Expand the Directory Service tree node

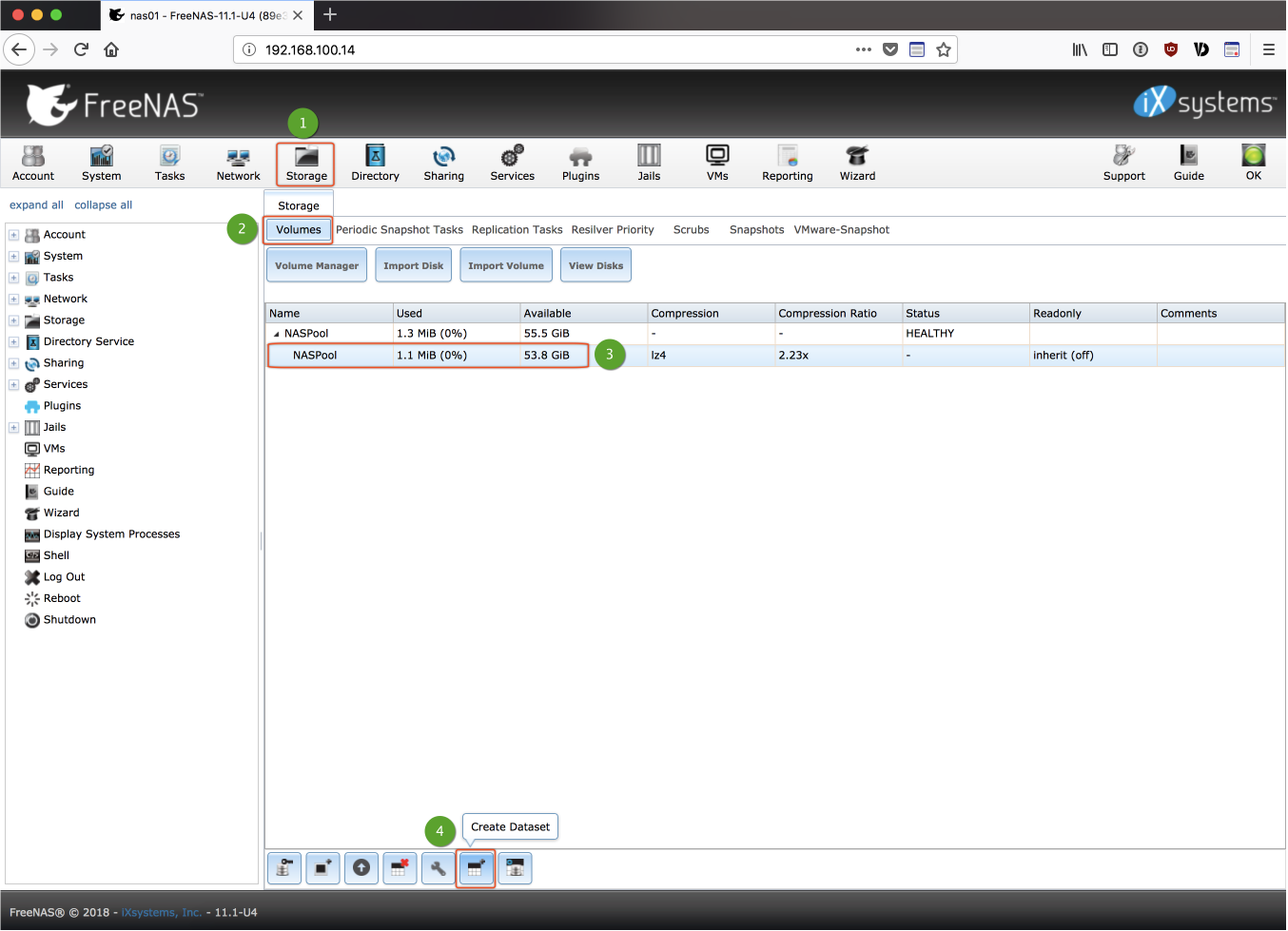[13, 342]
